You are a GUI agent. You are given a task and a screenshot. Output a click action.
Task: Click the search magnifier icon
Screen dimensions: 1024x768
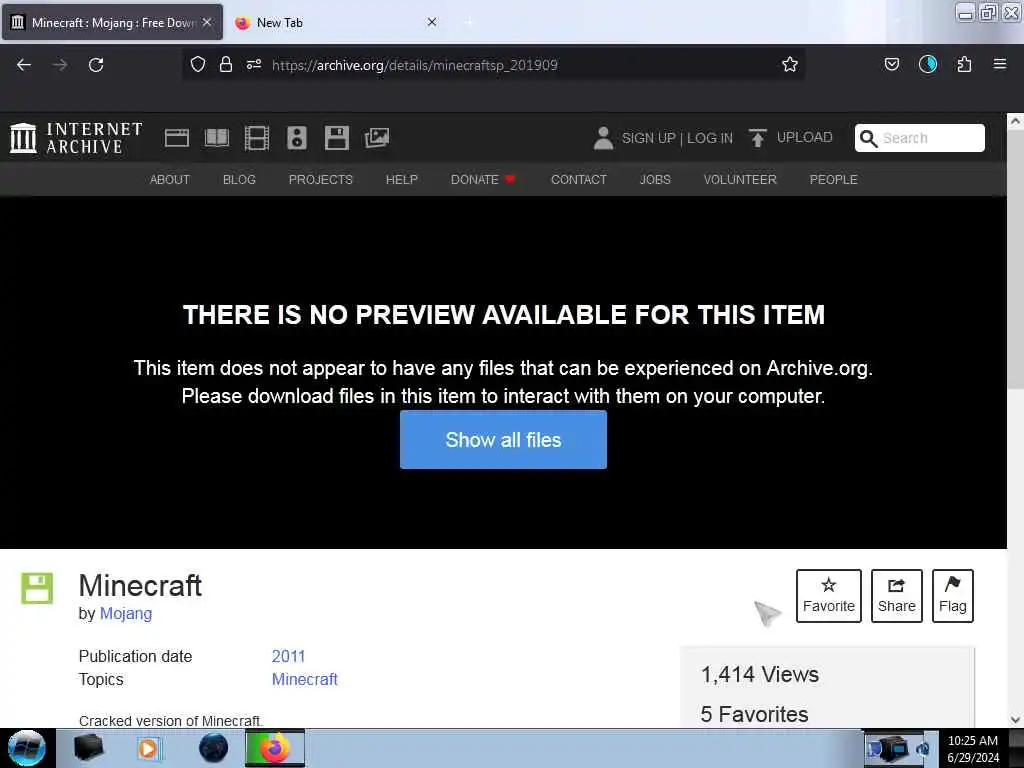click(x=868, y=138)
